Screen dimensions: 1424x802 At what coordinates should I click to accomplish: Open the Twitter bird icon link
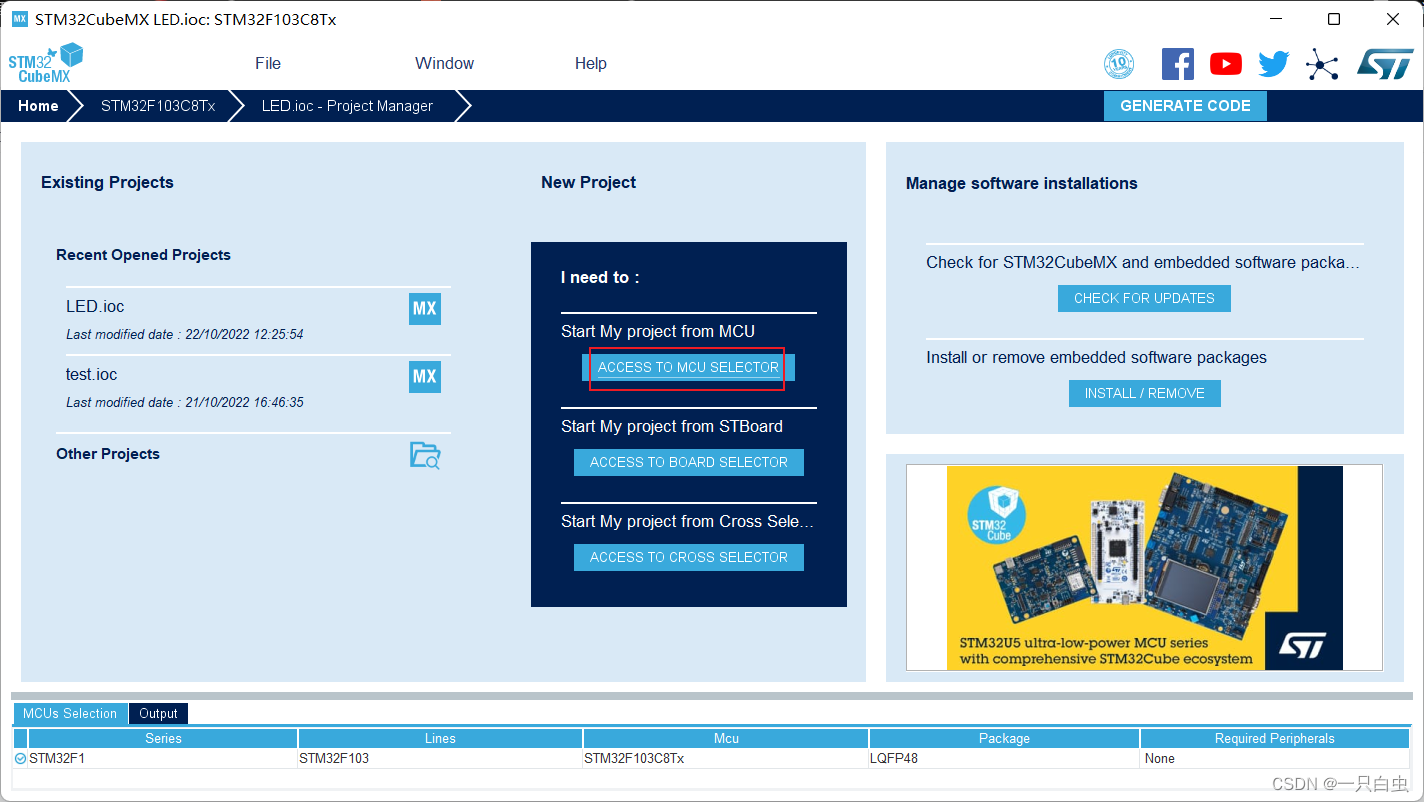tap(1273, 64)
